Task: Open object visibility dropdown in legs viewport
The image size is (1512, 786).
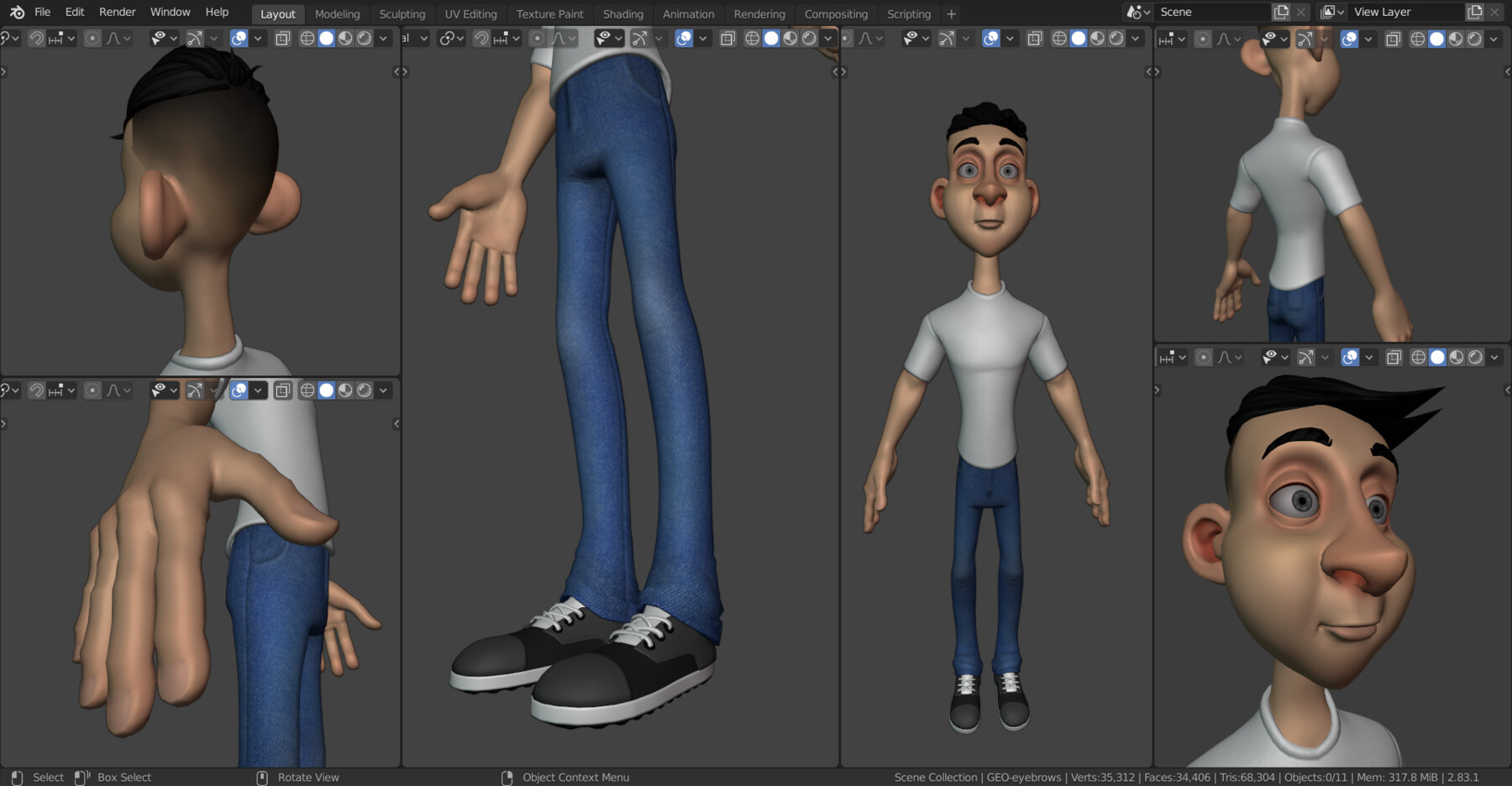Action: pyautogui.click(x=609, y=39)
